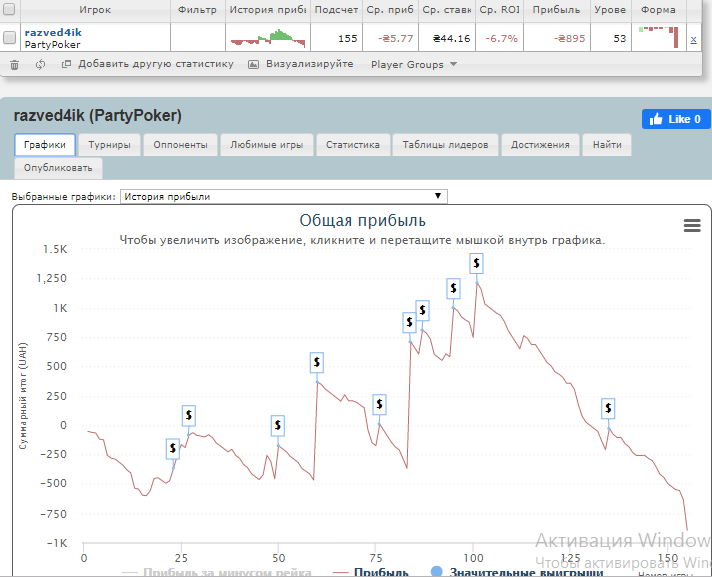Click the -6.7% ROI value
Image resolution: width=712 pixels, height=577 pixels.
[501, 39]
